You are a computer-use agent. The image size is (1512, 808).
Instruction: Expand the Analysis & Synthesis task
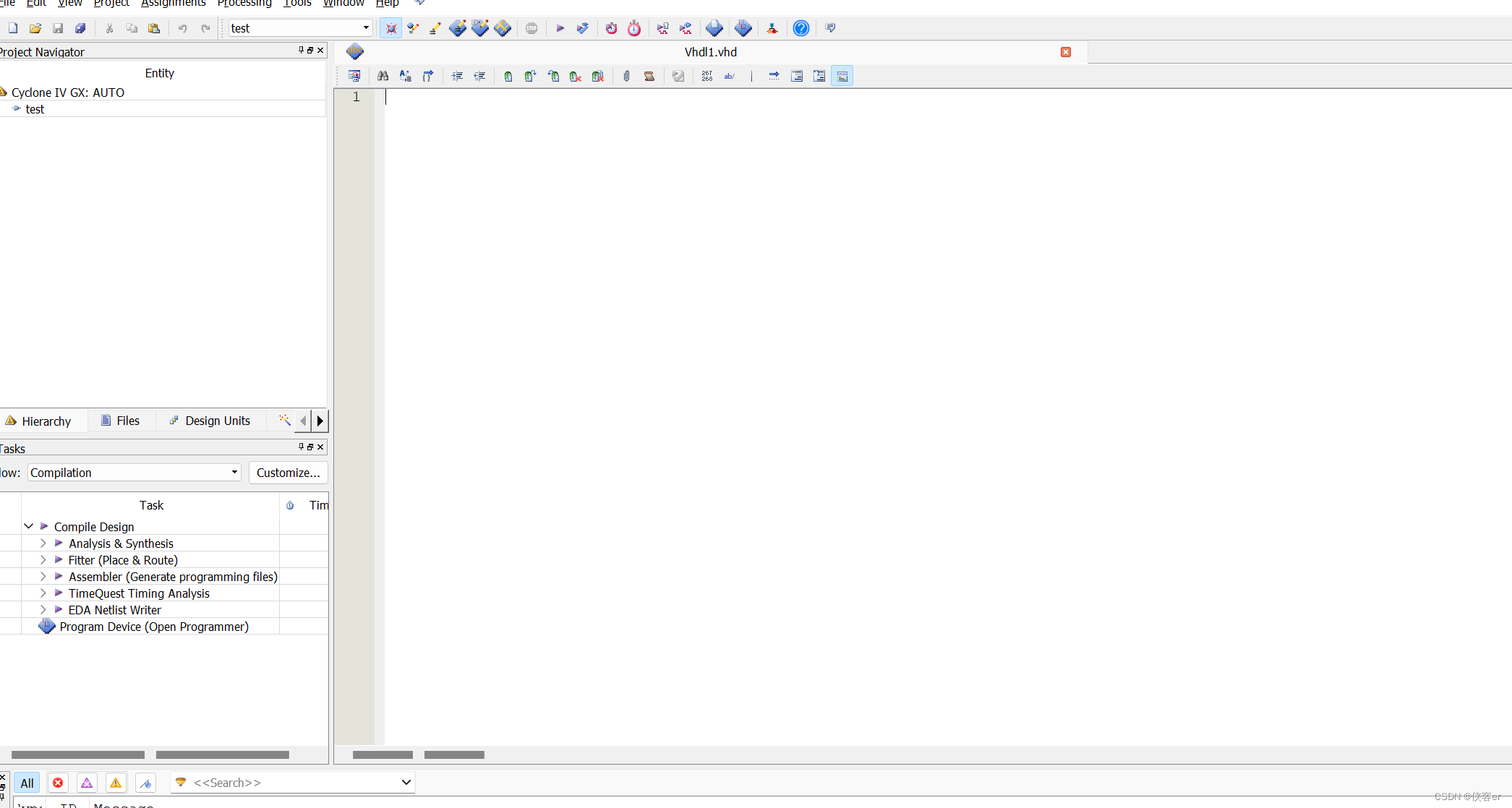click(x=43, y=543)
